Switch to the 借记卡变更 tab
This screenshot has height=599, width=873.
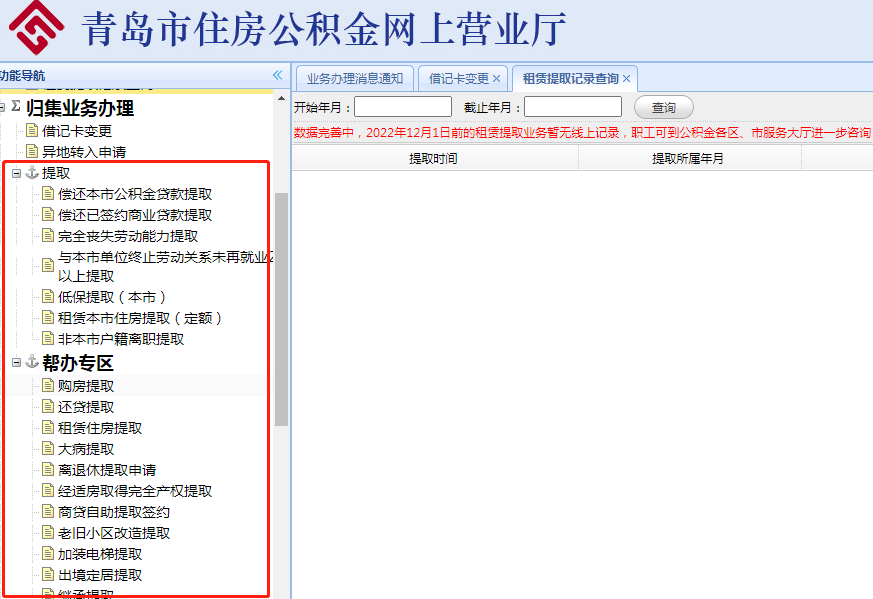point(458,78)
